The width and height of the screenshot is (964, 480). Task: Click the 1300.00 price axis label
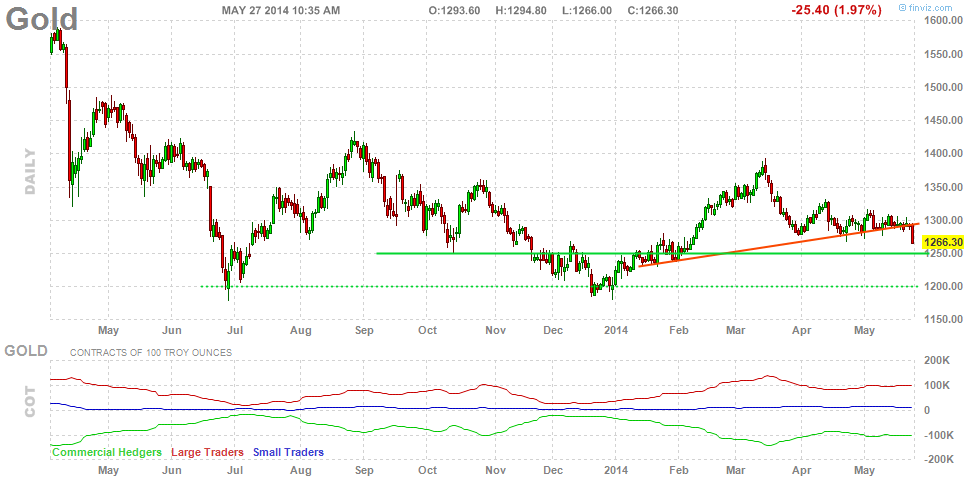pos(943,220)
